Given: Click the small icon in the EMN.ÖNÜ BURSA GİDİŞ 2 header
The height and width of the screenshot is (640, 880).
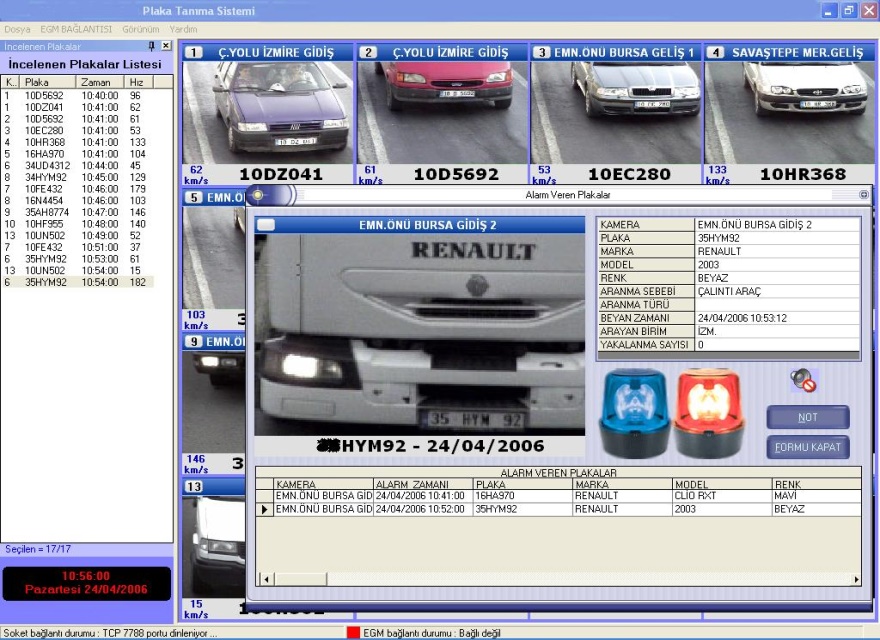Looking at the screenshot, I should (266, 225).
